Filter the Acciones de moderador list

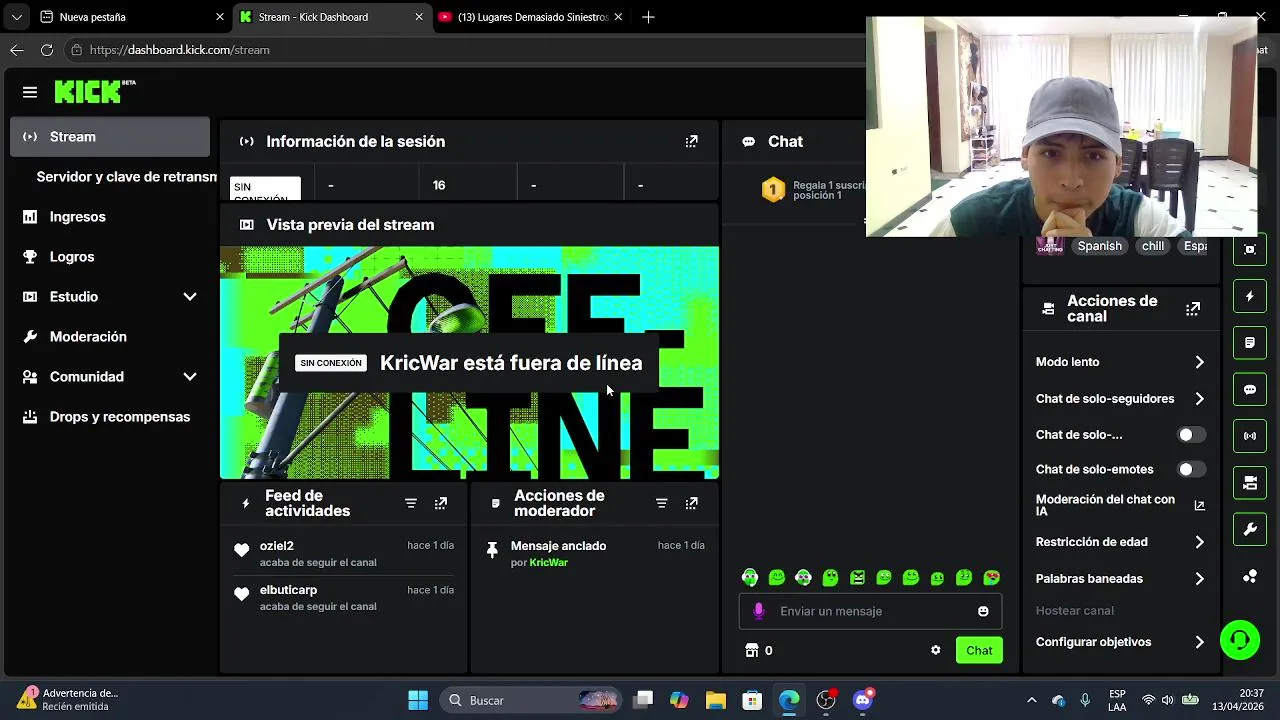661,503
